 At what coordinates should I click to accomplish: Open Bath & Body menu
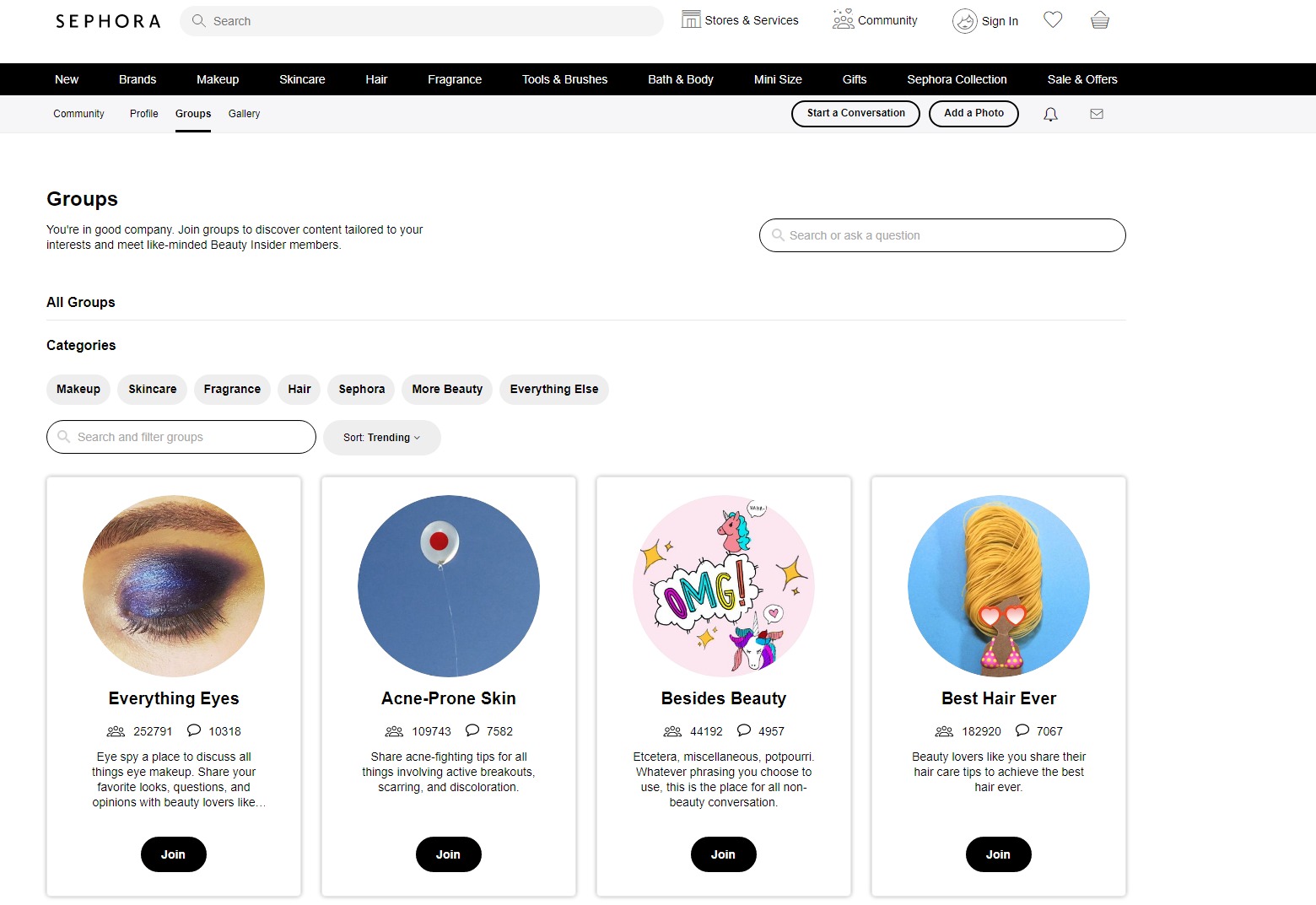pos(681,79)
